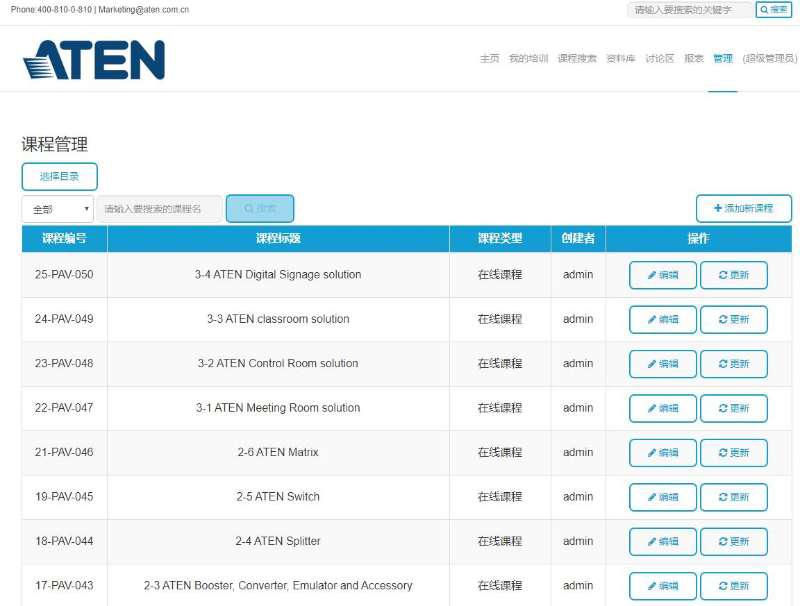This screenshot has height=606, width=800.
Task: Click course number 24-PAV-049
Action: pyautogui.click(x=64, y=319)
